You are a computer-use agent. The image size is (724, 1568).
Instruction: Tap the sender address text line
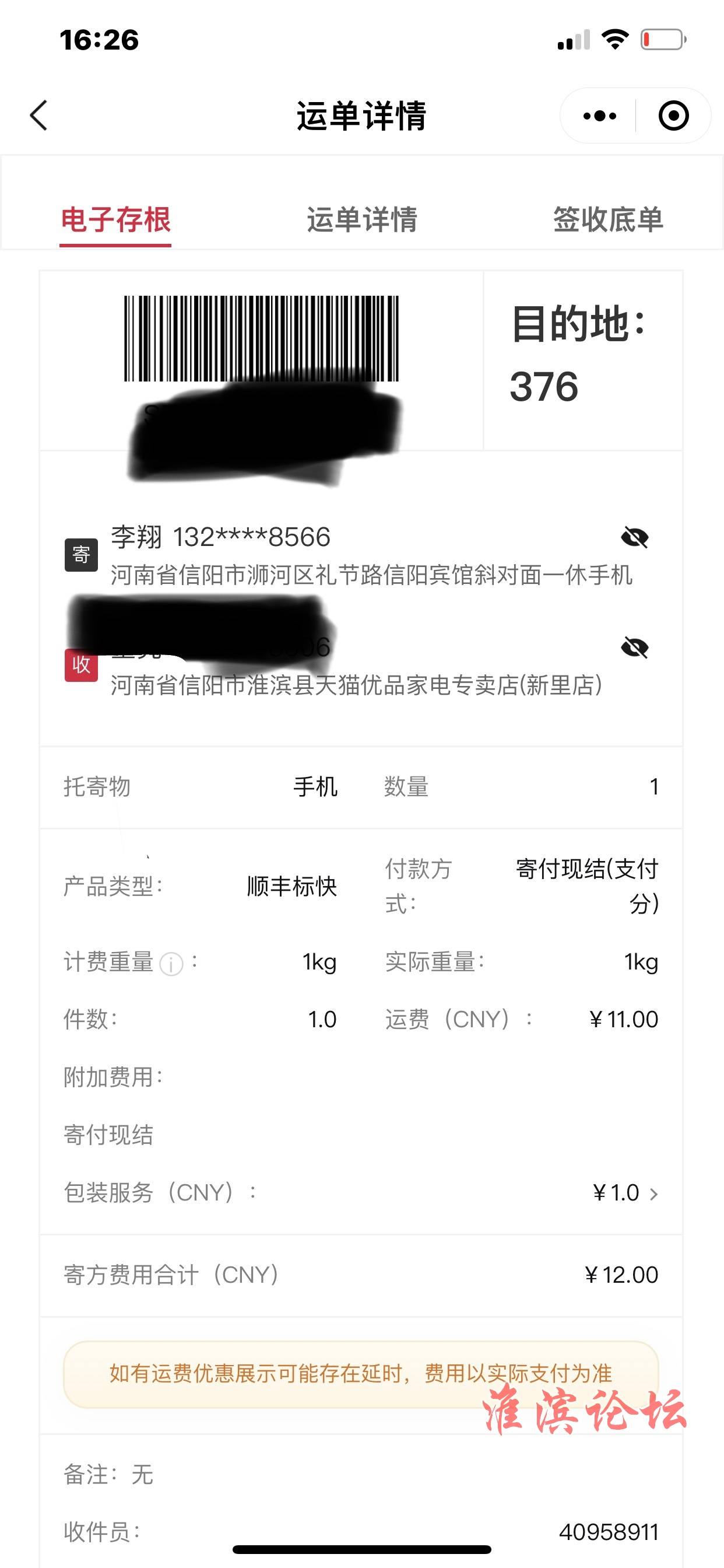(371, 575)
